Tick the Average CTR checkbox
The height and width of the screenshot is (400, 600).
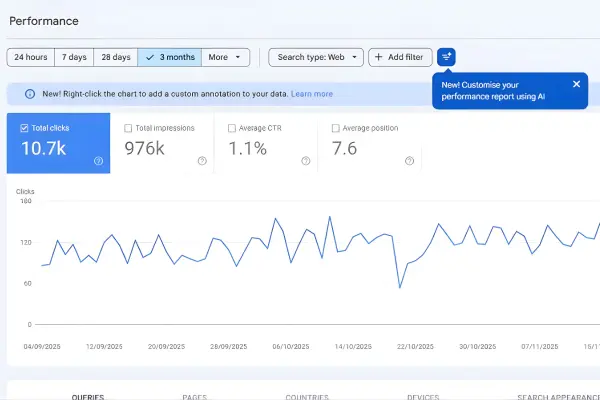point(232,128)
